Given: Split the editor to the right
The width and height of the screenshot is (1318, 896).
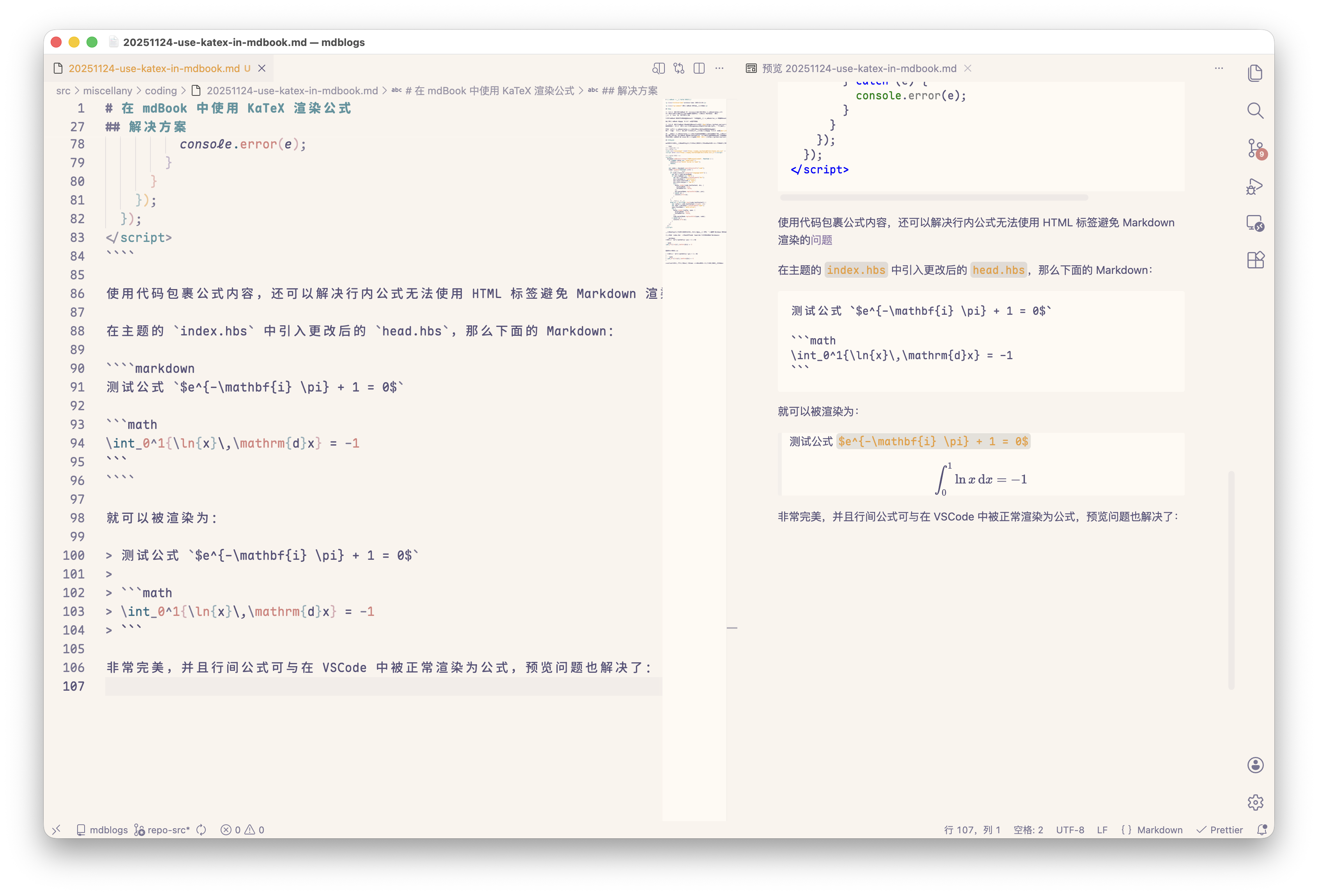Looking at the screenshot, I should point(699,68).
